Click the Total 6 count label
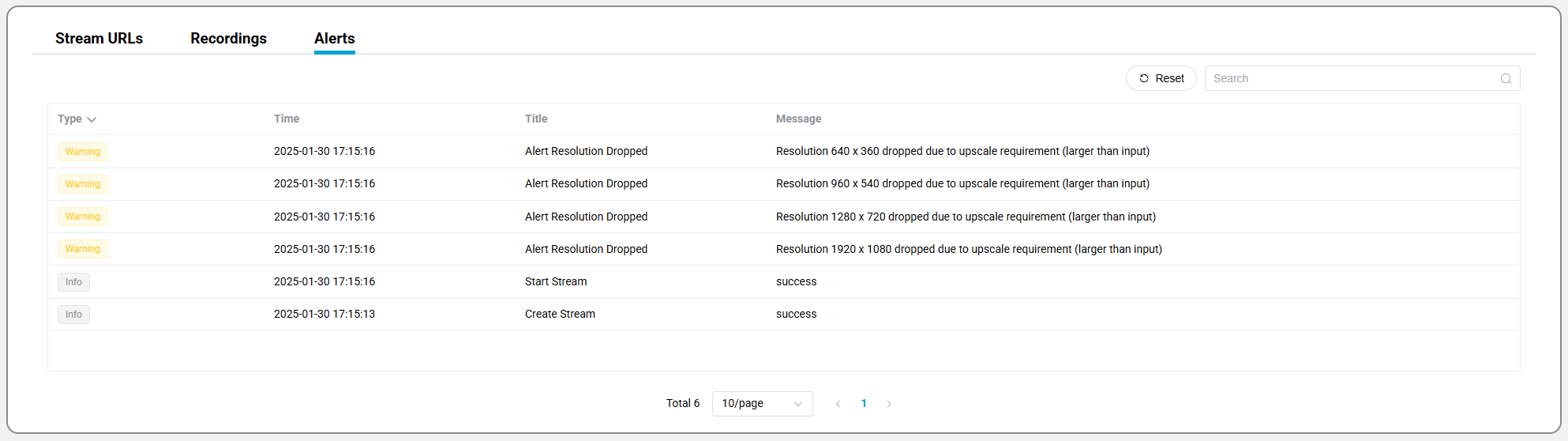 coord(683,403)
